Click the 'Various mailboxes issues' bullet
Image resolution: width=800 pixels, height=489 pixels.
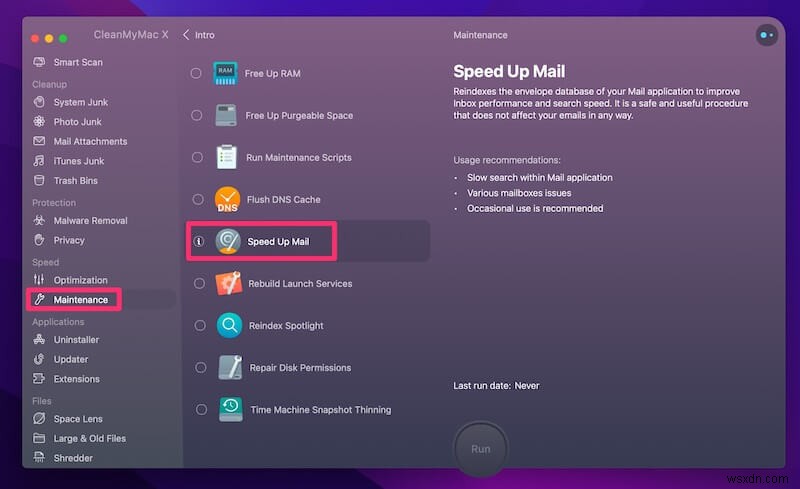pyautogui.click(x=519, y=193)
